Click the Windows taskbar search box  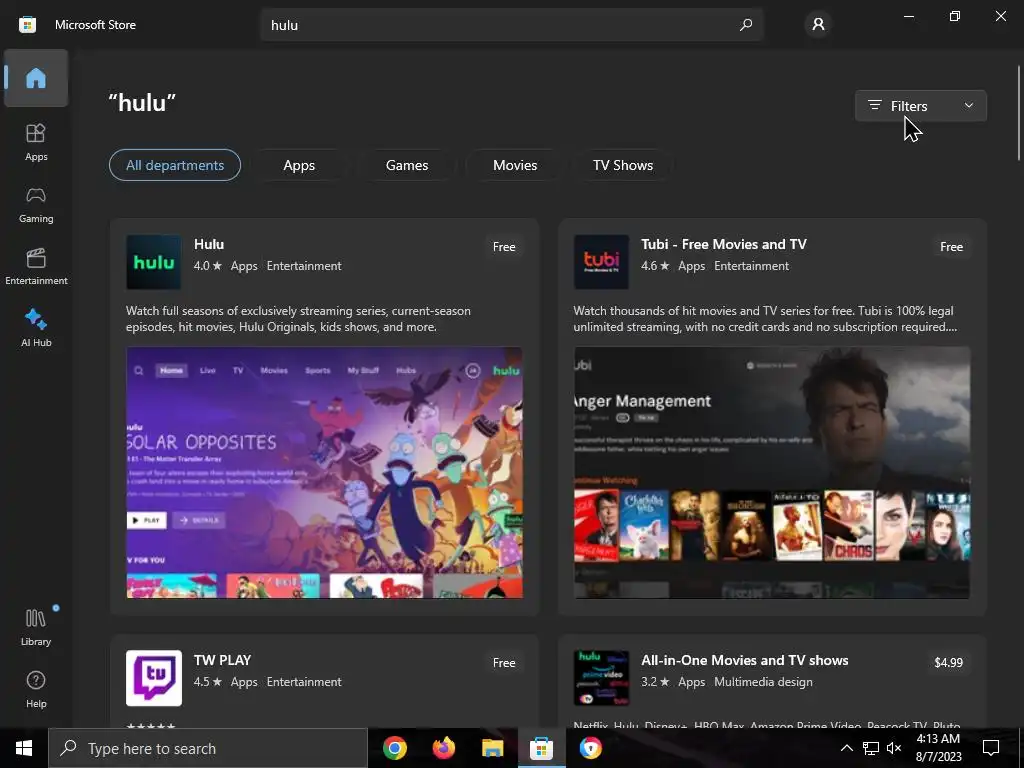coord(208,748)
